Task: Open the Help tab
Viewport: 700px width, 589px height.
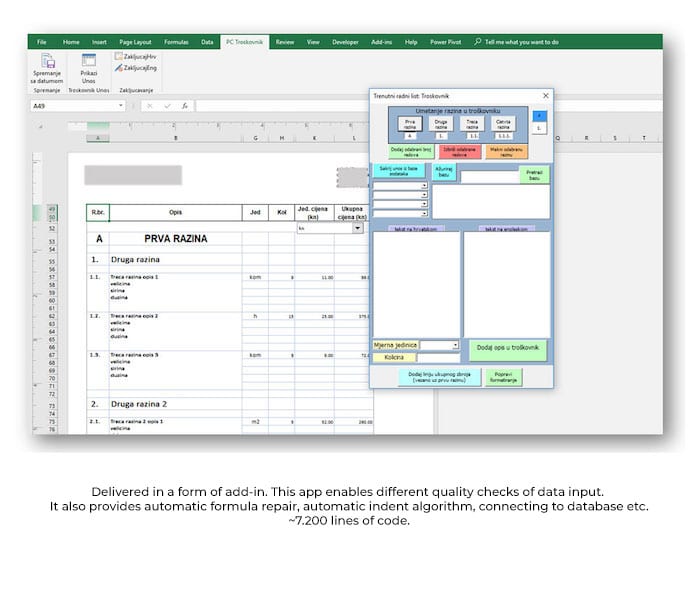Action: (x=411, y=42)
